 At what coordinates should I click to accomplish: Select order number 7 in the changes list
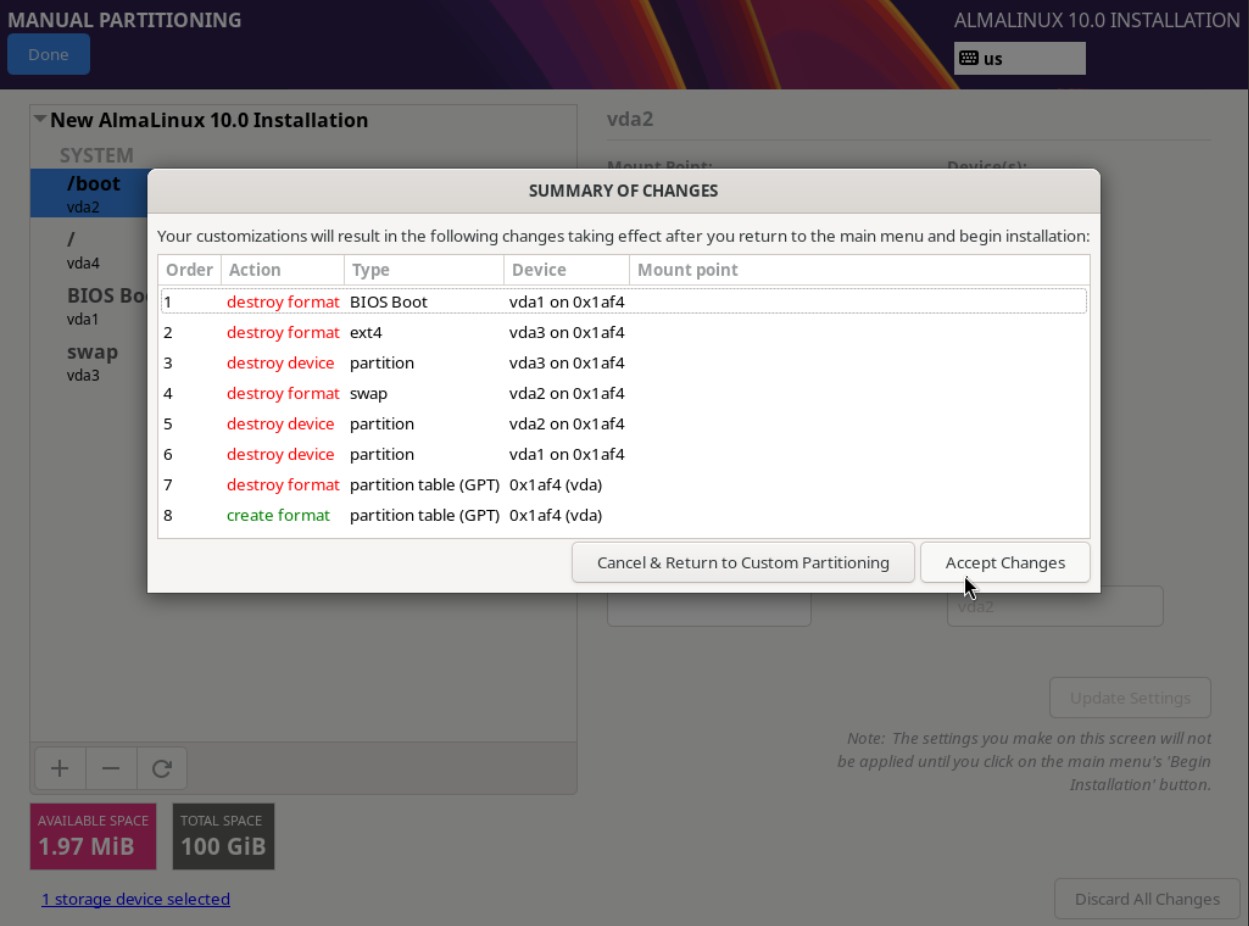pyautogui.click(x=168, y=485)
